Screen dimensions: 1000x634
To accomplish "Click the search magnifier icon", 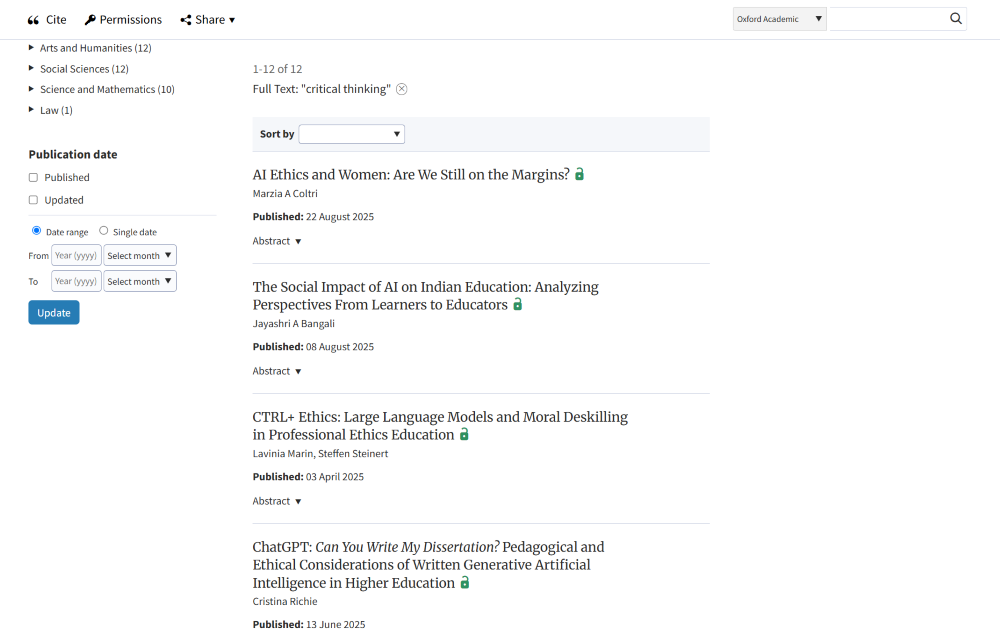I will click(955, 18).
